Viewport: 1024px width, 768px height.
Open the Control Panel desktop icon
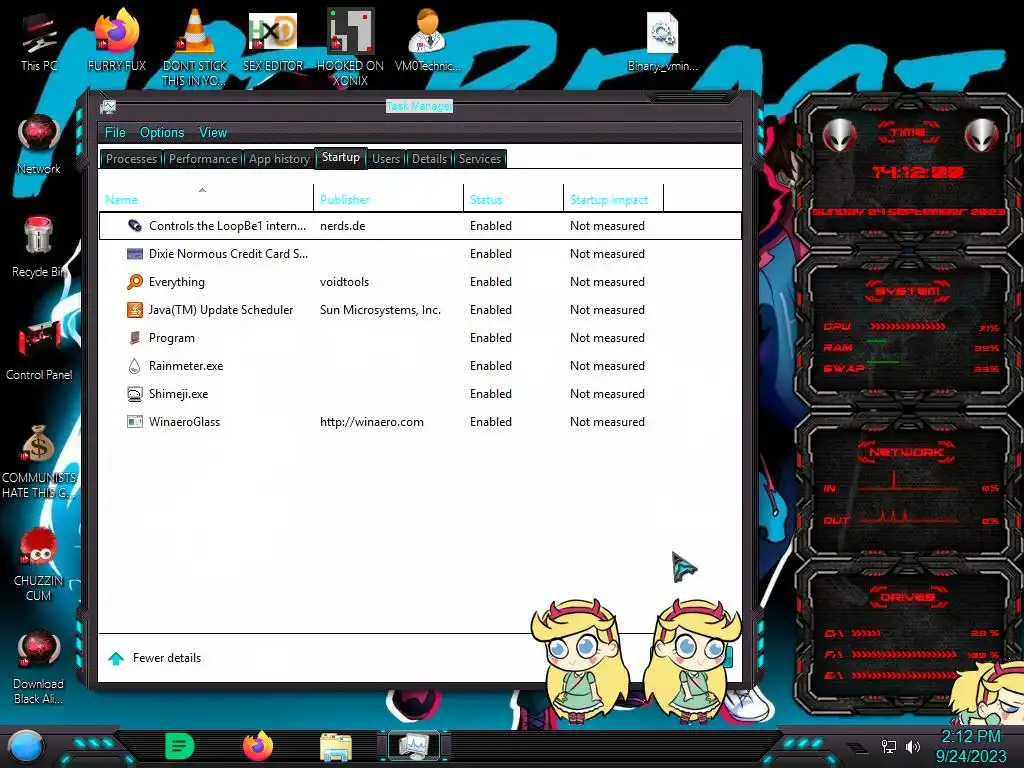[x=39, y=351]
